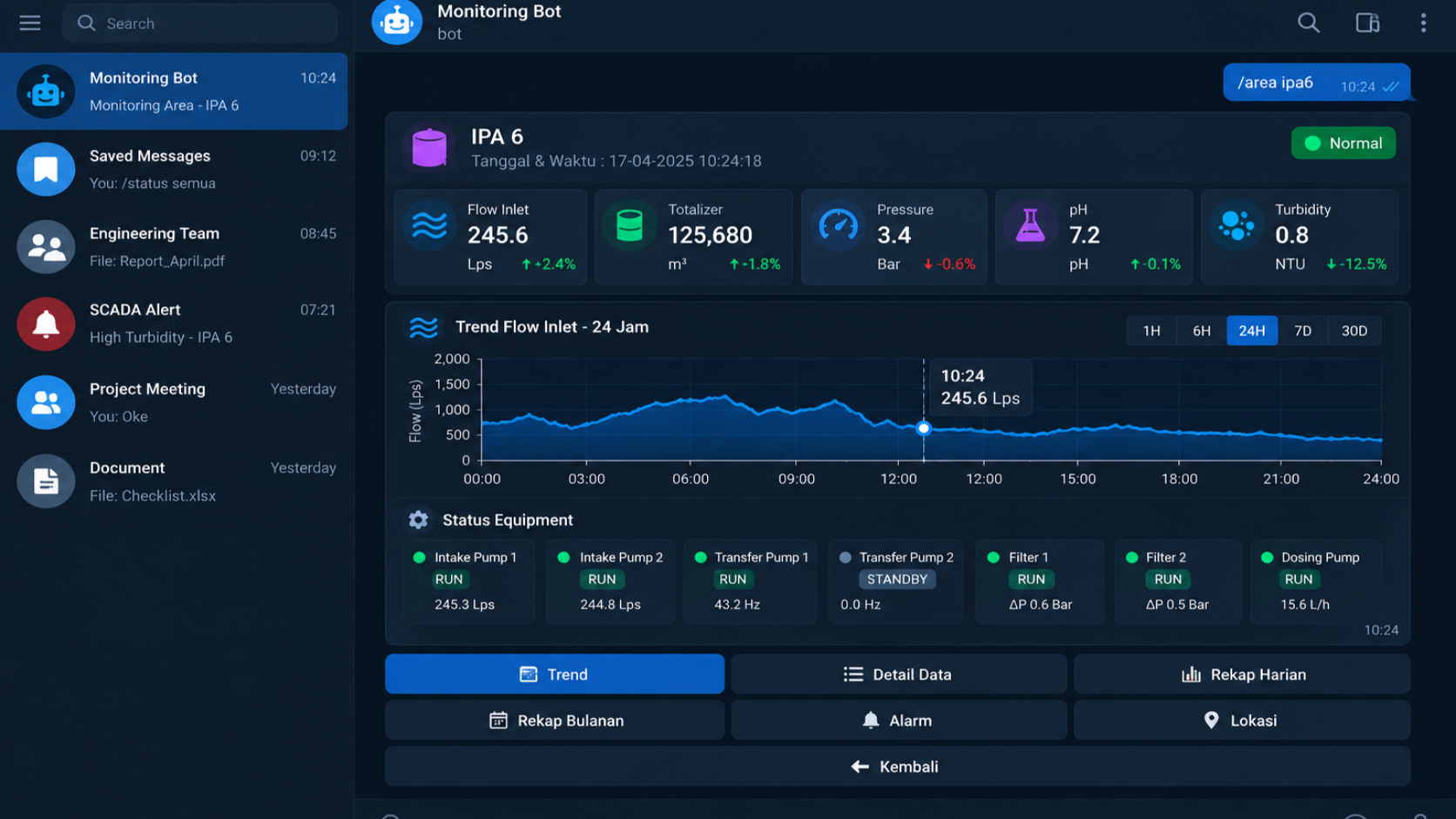Click the Transfer Pump 2 STANDBY card
This screenshot has height=819, width=1456.
click(x=896, y=581)
